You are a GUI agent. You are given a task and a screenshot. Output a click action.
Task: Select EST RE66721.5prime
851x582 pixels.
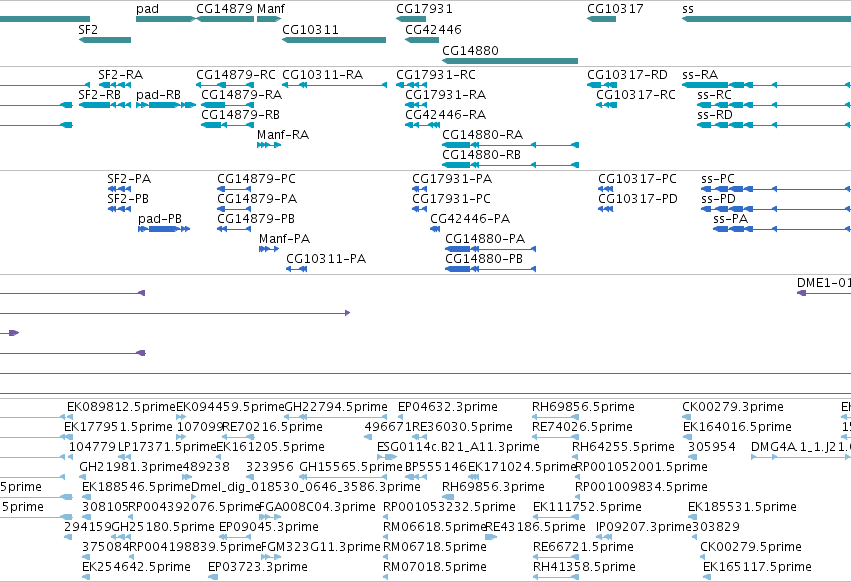tap(556, 557)
